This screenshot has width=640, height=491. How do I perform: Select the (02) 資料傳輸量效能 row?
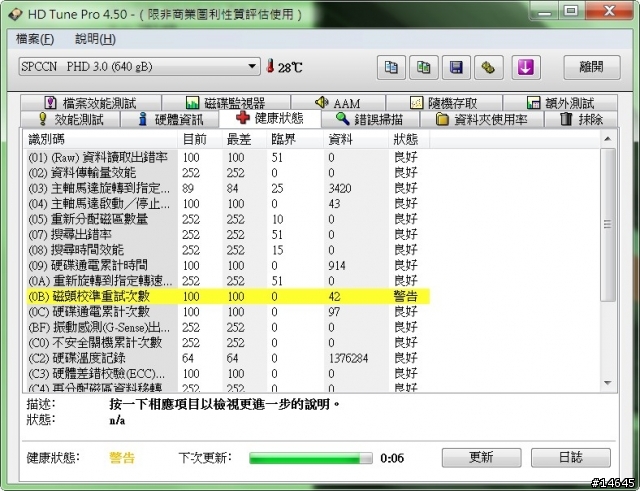228,173
